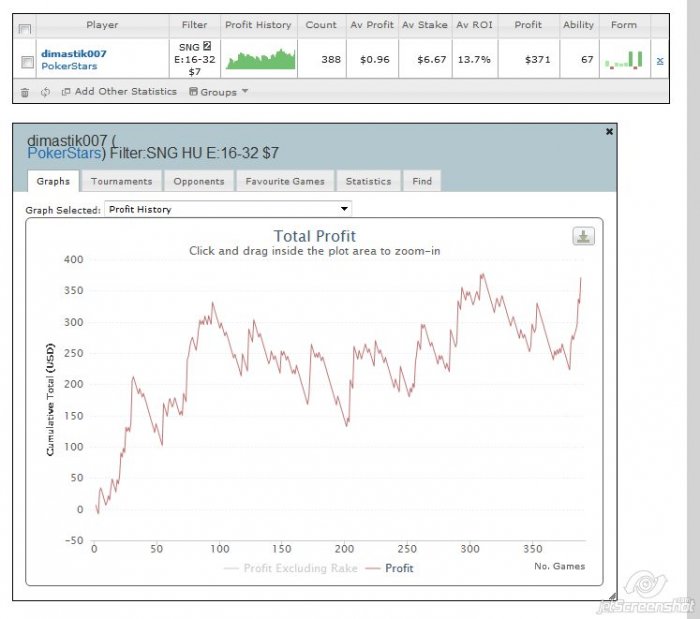
Task: Sort by Profit History column header
Action: 258,25
